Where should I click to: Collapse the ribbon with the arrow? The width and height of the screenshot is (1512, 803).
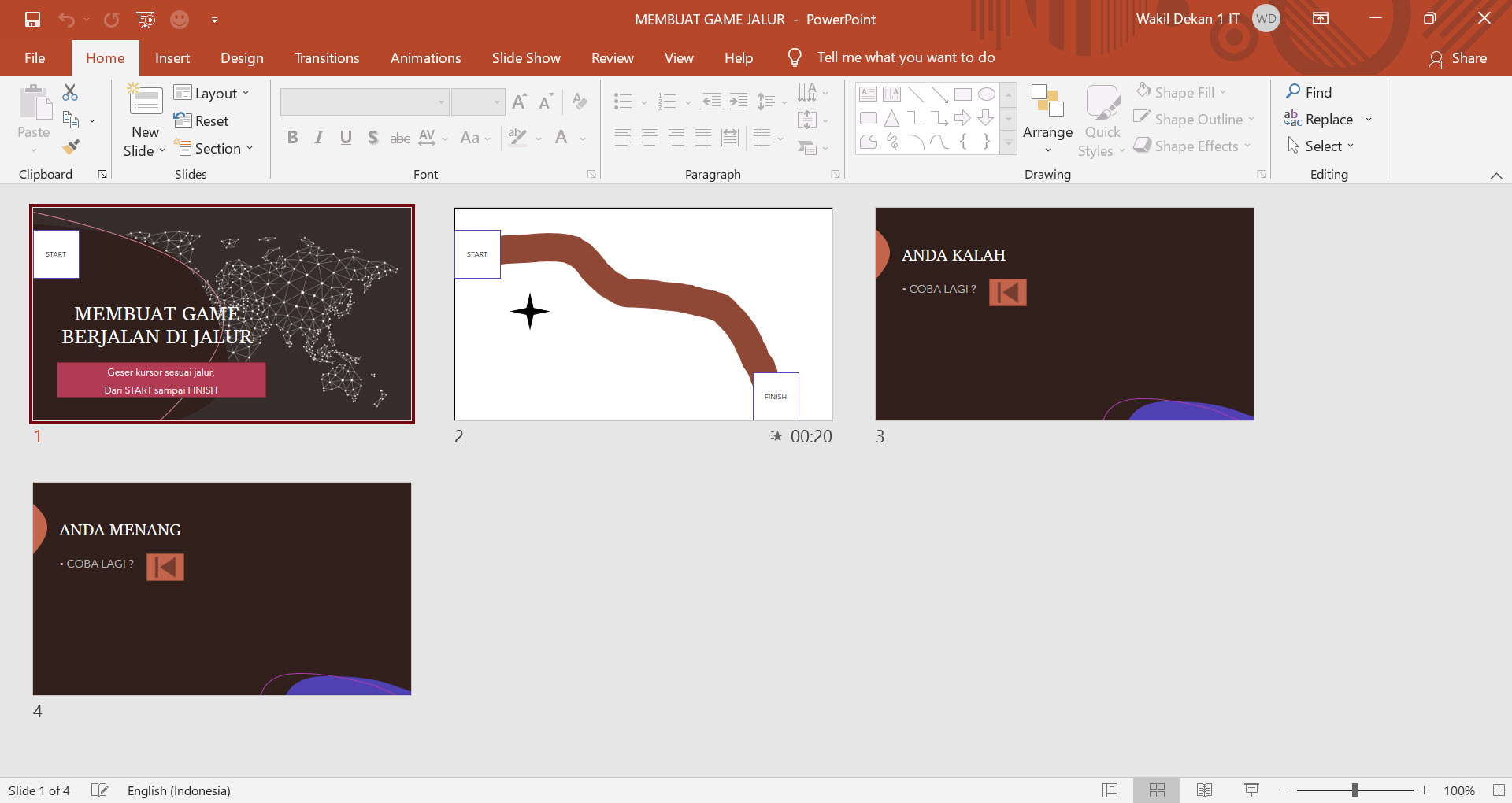point(1495,176)
